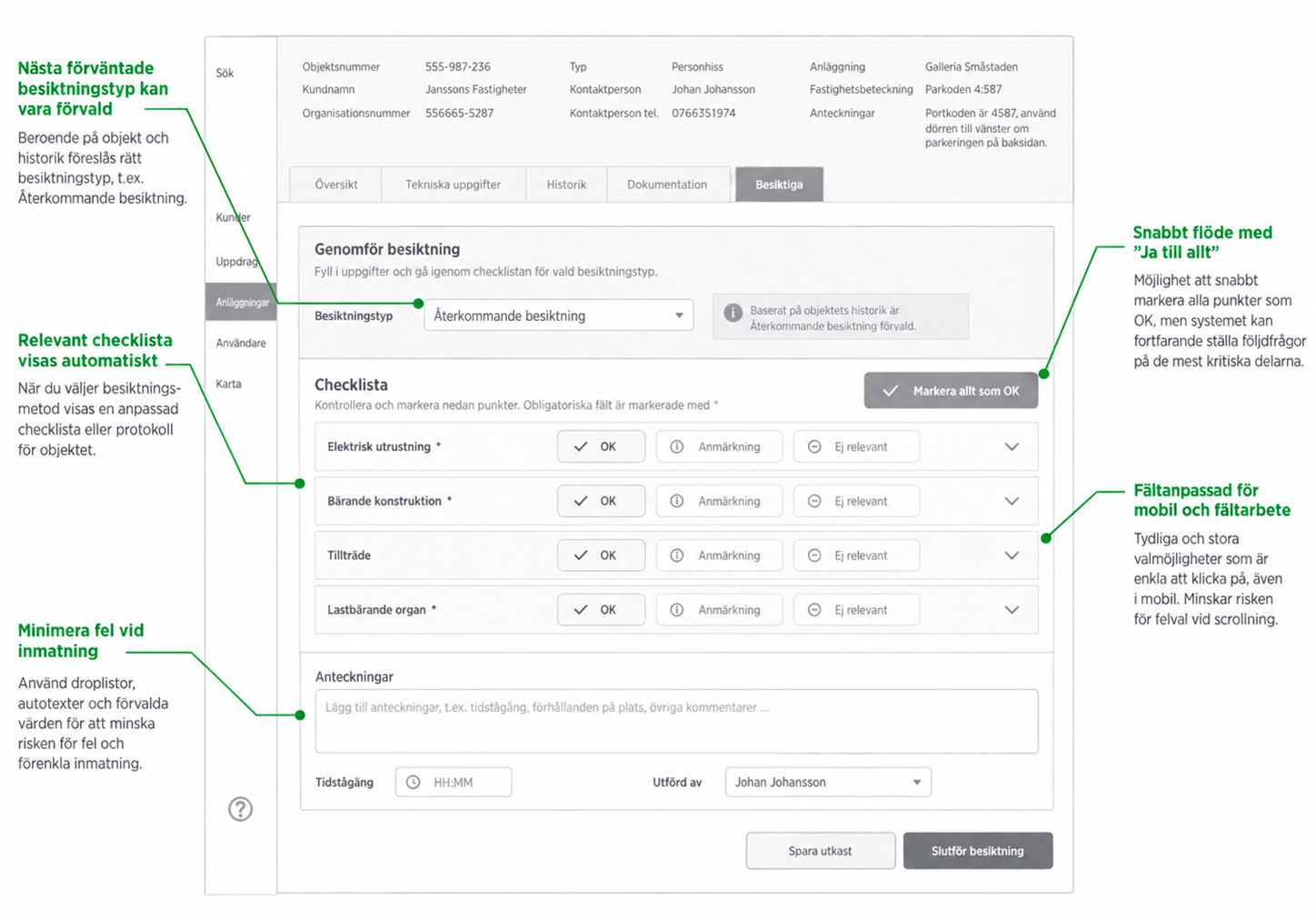Select Anläggningar in the sidebar
This screenshot has height=920, width=1316.
pyautogui.click(x=242, y=302)
